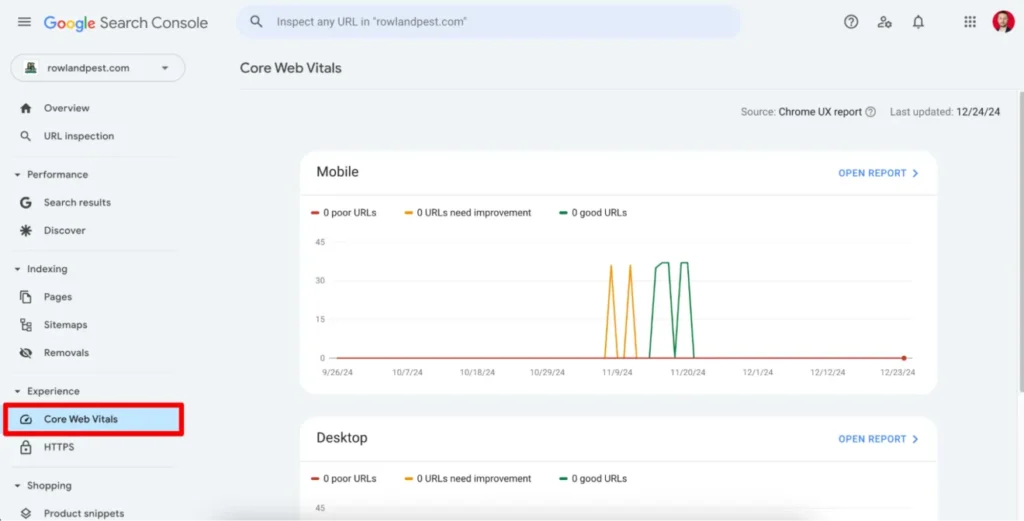Open the user settings people icon
This screenshot has width=1024, height=521.
[x=884, y=22]
